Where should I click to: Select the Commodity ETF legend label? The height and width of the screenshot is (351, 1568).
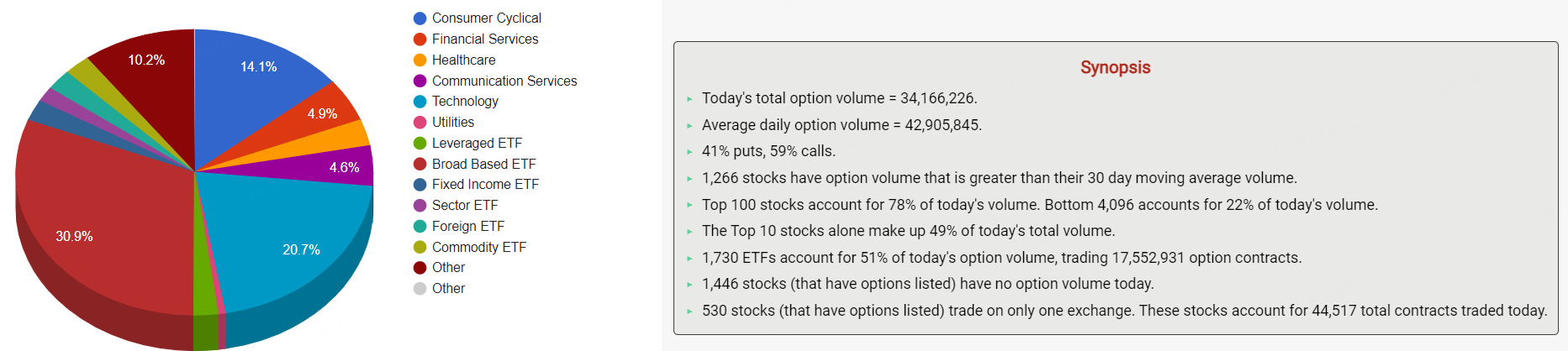coord(478,248)
